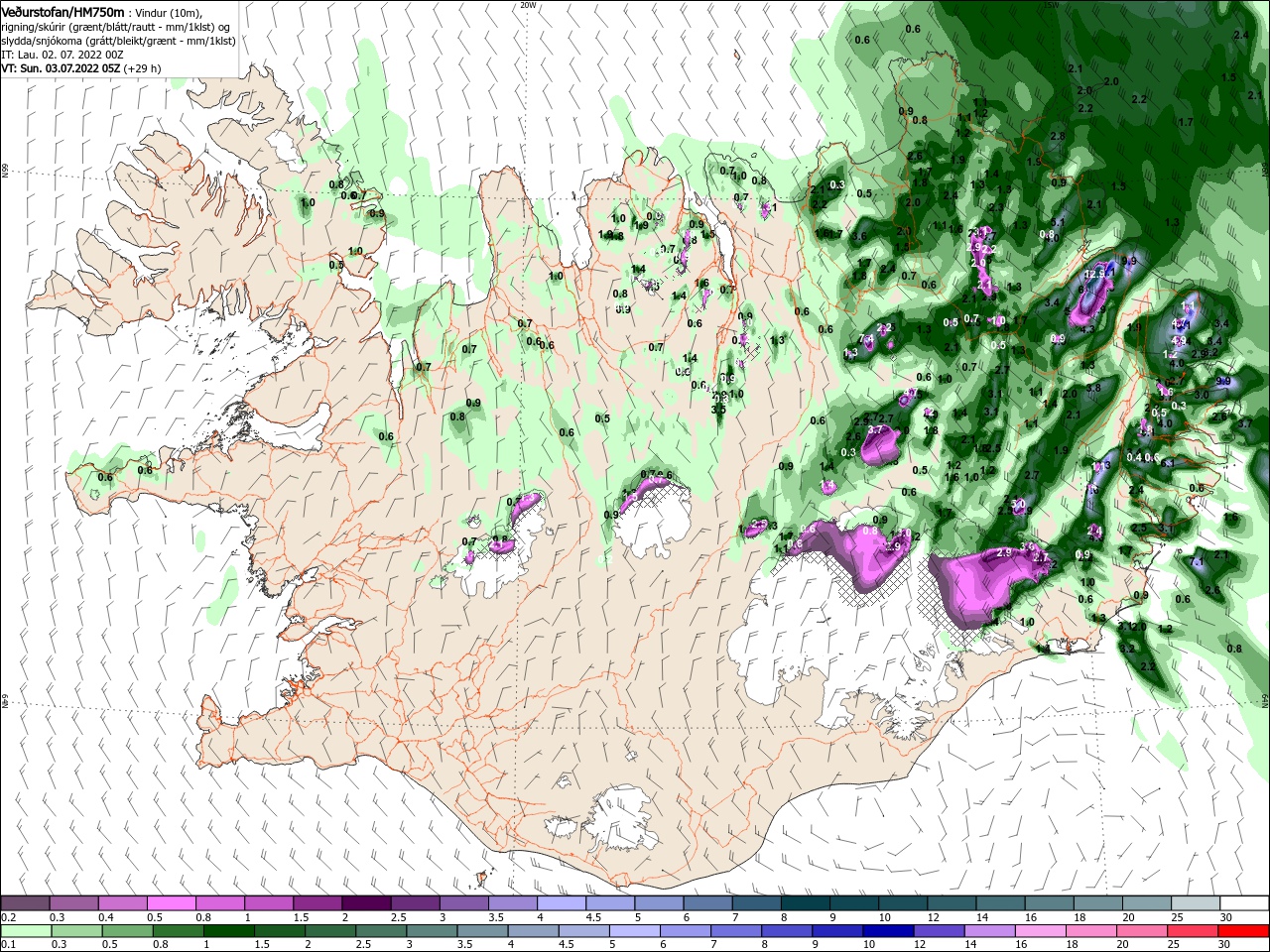The height and width of the screenshot is (952, 1270).
Task: Select bottom-row violet swatch between 14 and 16
Action: point(990,931)
